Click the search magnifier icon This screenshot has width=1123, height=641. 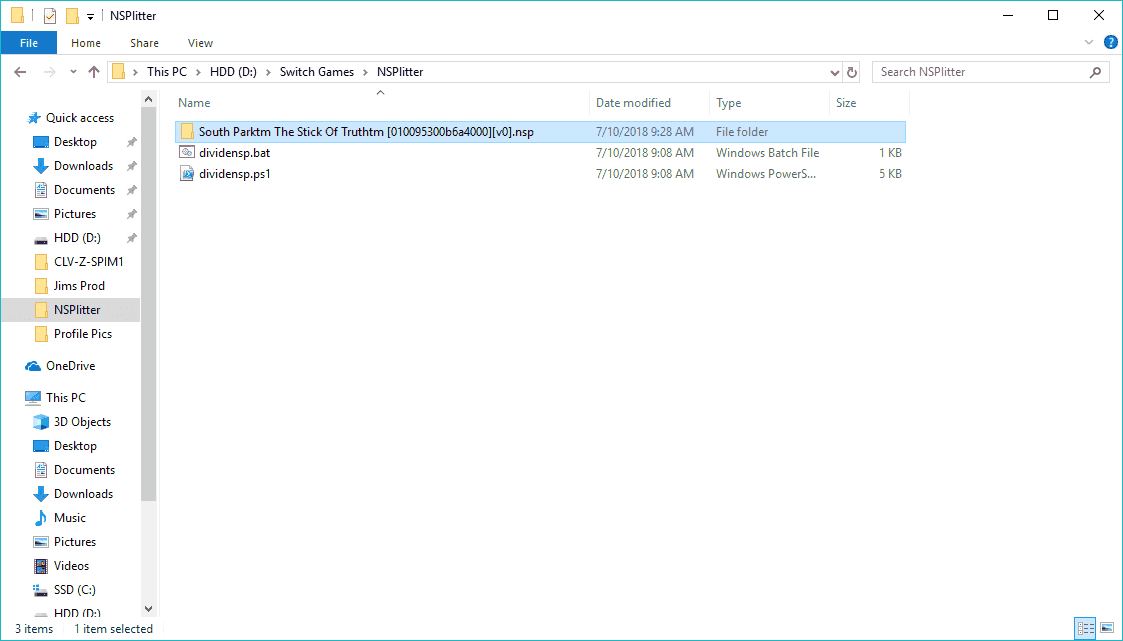pos(1095,72)
